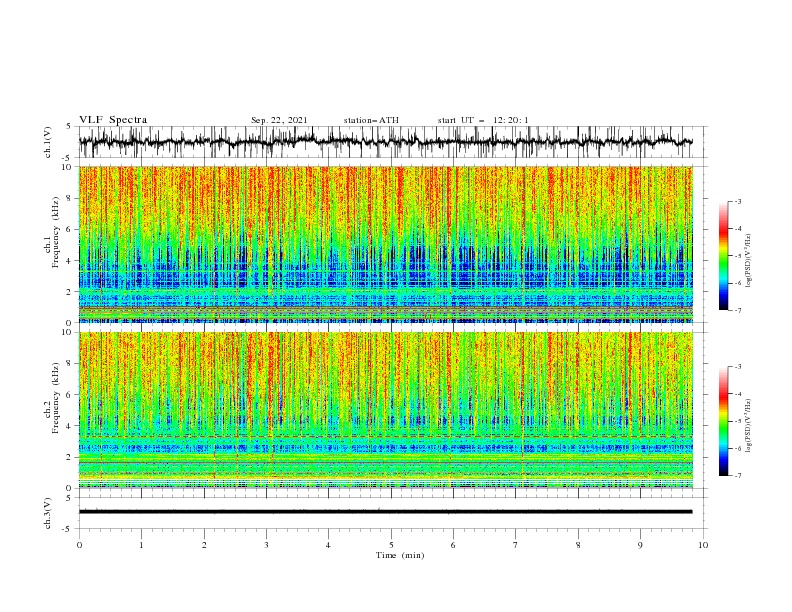Click the ch.1 "Frequency (kHz)" axis label
Screen dimensions: 792x612
(56, 232)
